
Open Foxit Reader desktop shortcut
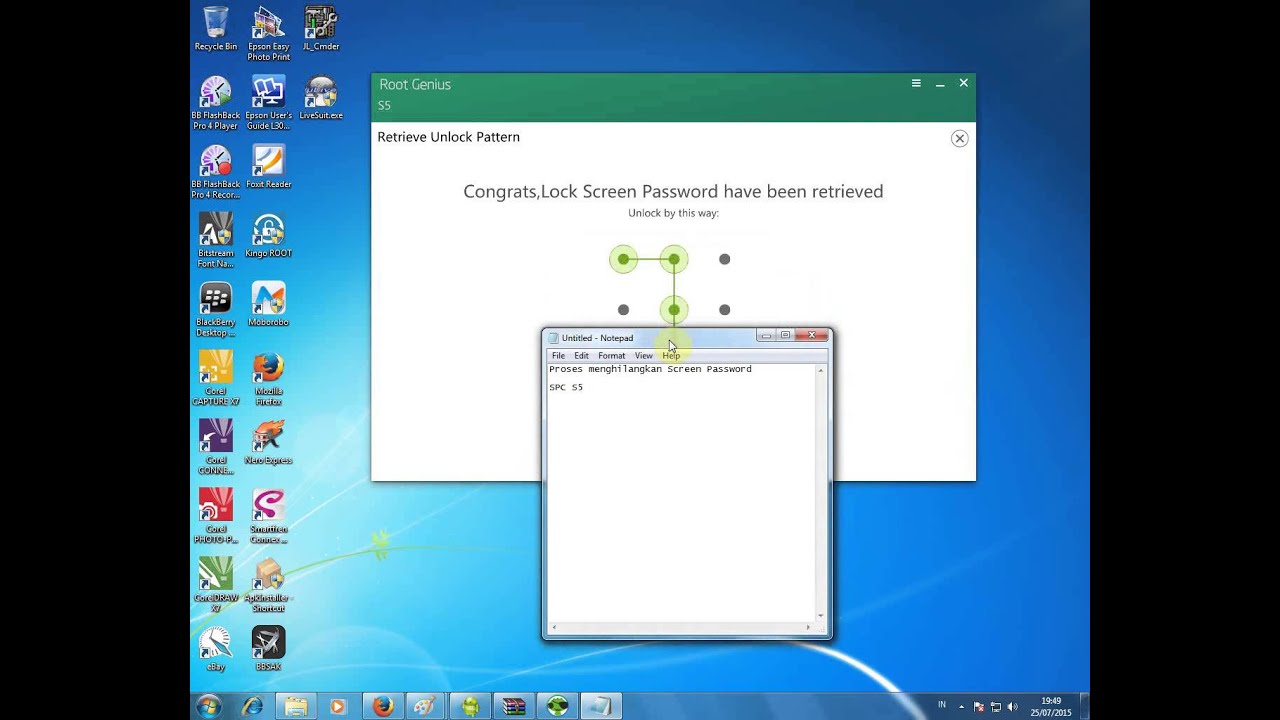268,167
